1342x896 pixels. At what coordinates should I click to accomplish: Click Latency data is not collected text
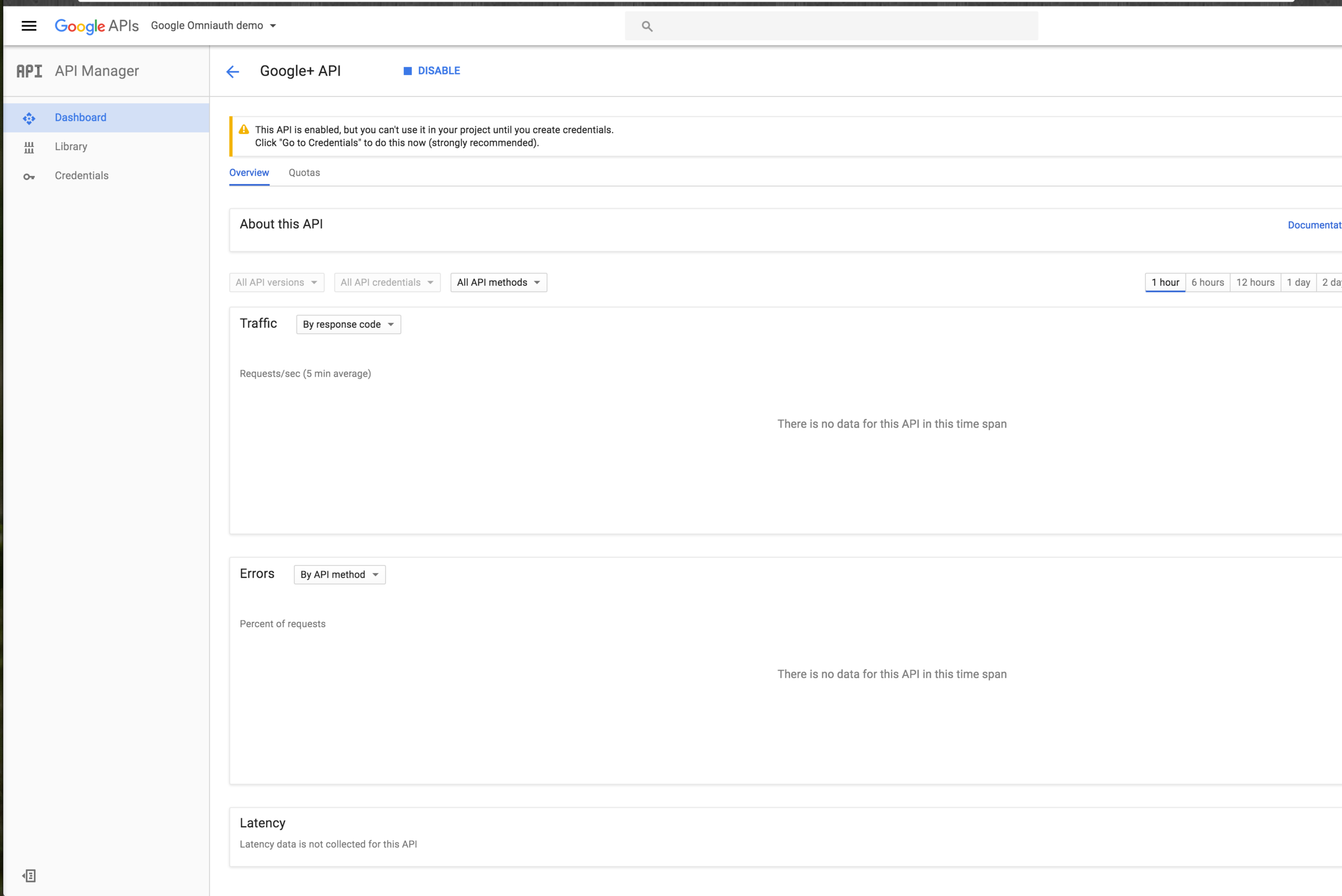click(328, 844)
